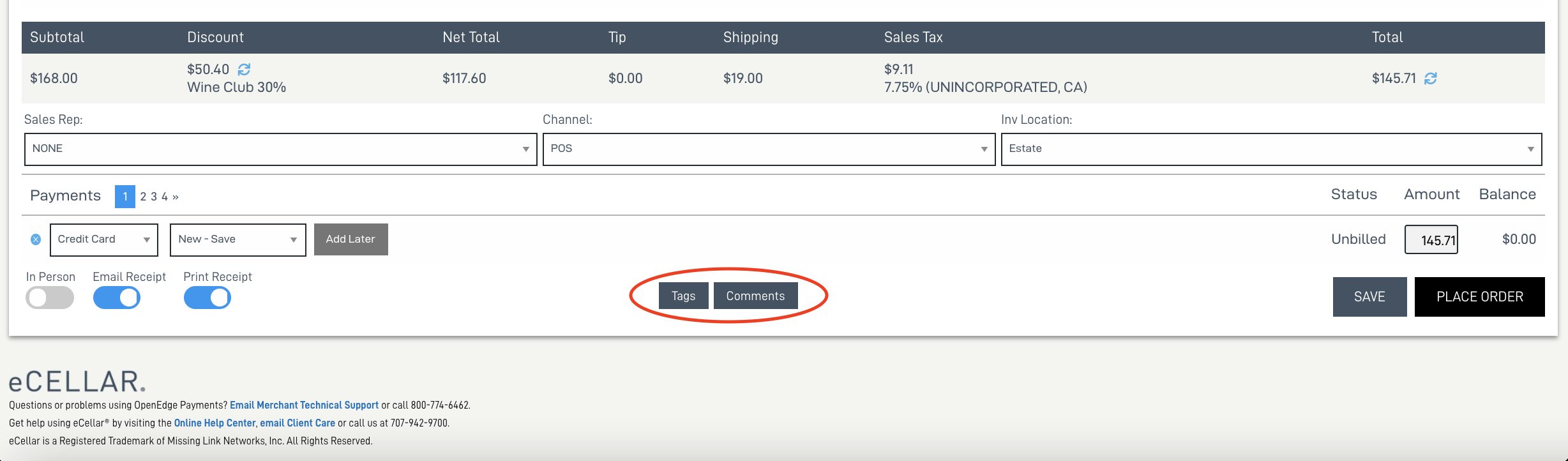The width and height of the screenshot is (1568, 461).
Task: Go to payments page 1
Action: point(125,197)
